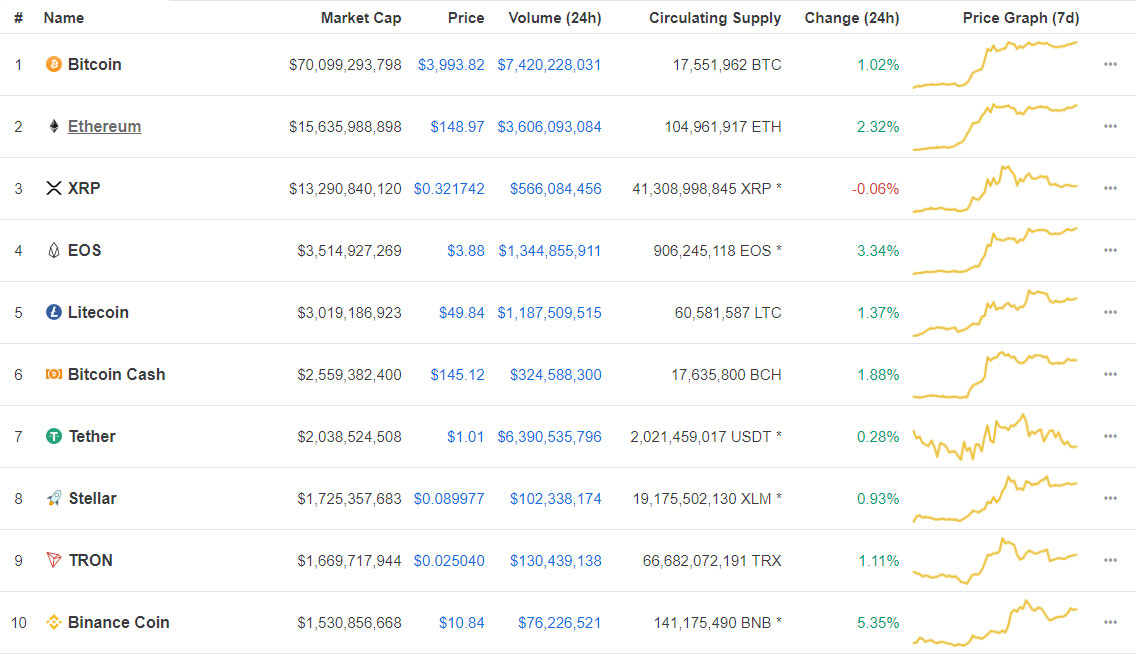Click TRON volume $130,439,138
Image resolution: width=1137 pixels, height=654 pixels.
pyautogui.click(x=555, y=560)
